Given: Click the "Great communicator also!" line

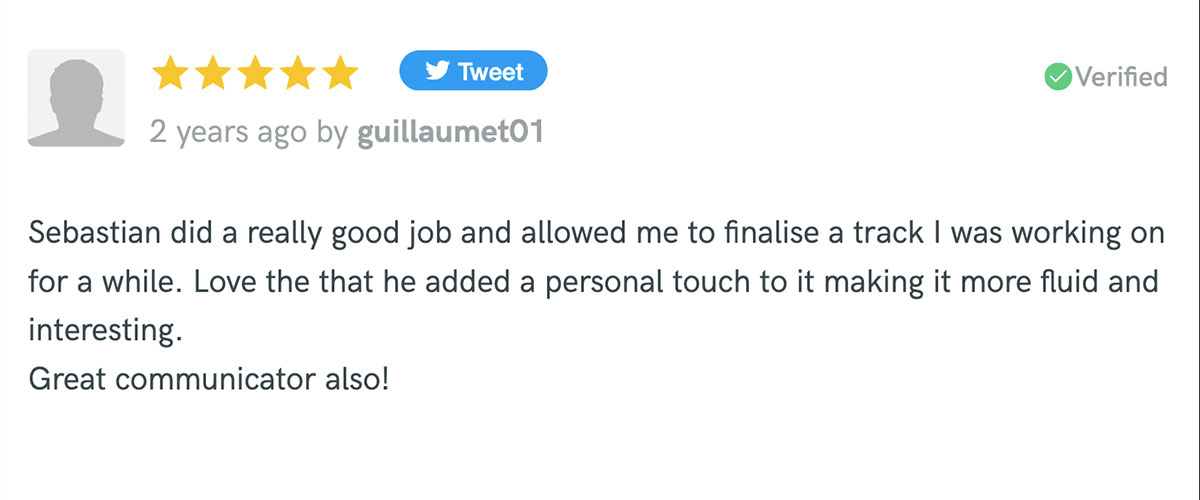Looking at the screenshot, I should (208, 381).
